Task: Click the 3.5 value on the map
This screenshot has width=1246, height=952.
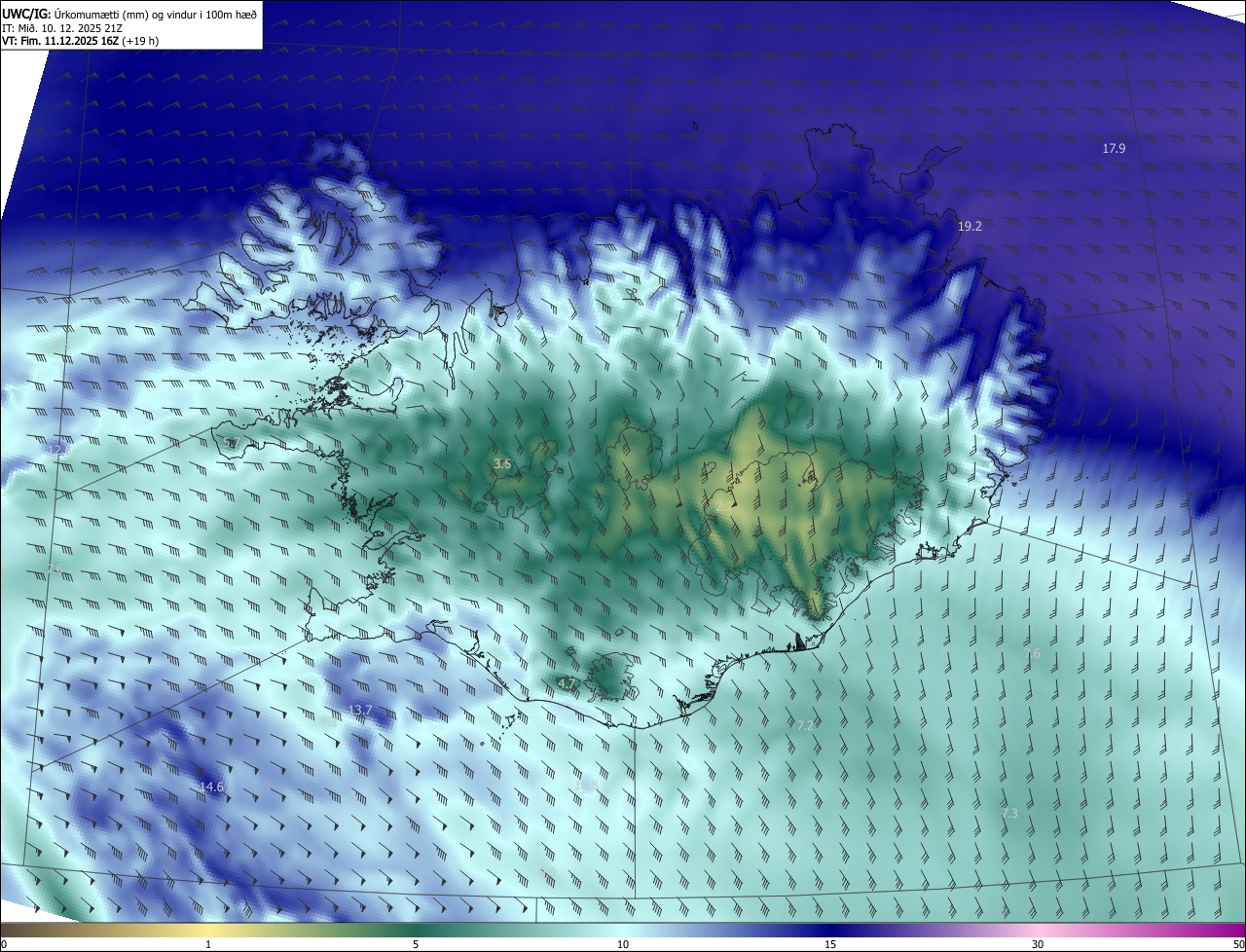Action: coord(502,464)
